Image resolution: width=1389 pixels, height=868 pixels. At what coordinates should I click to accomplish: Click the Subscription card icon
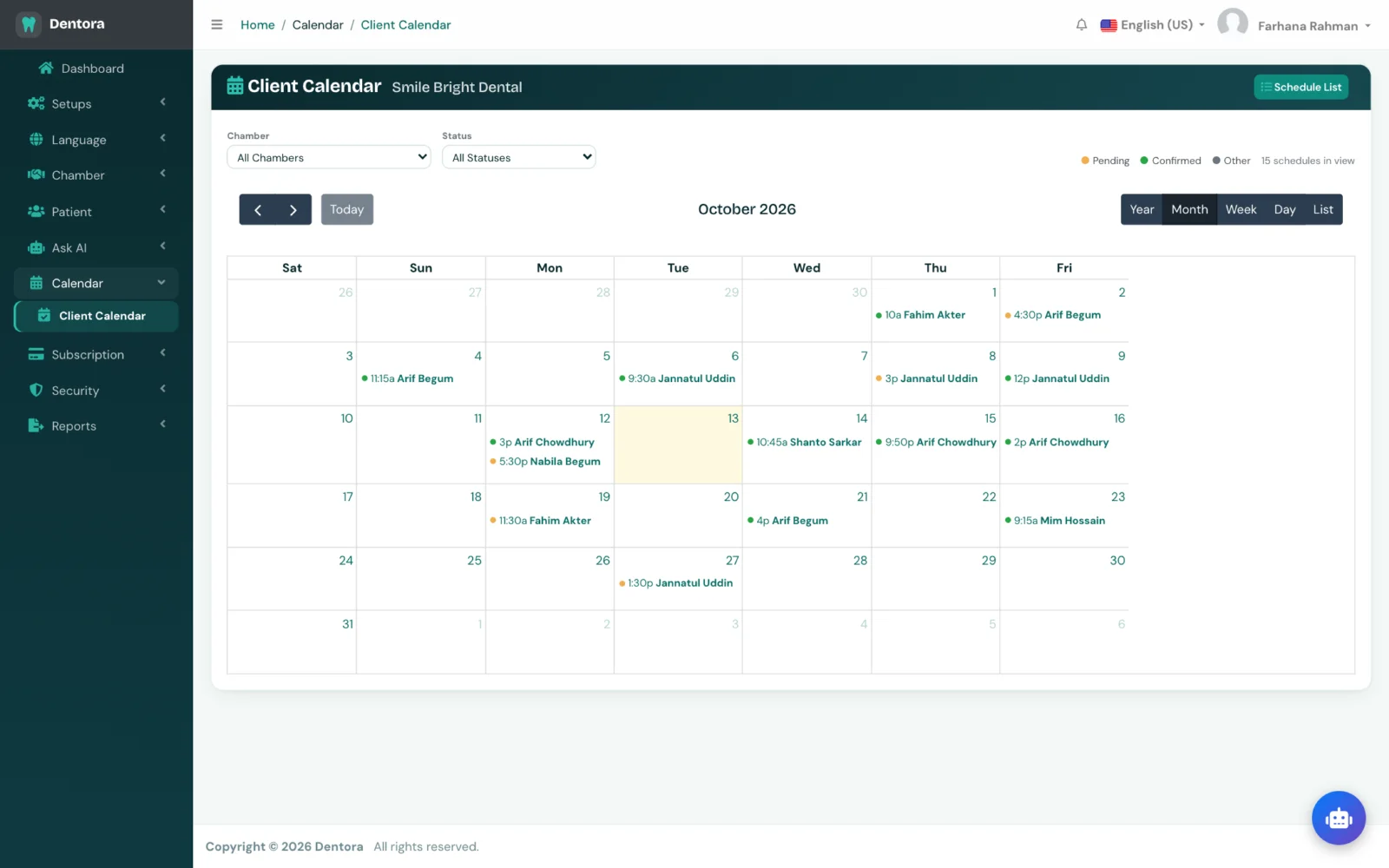tap(36, 354)
